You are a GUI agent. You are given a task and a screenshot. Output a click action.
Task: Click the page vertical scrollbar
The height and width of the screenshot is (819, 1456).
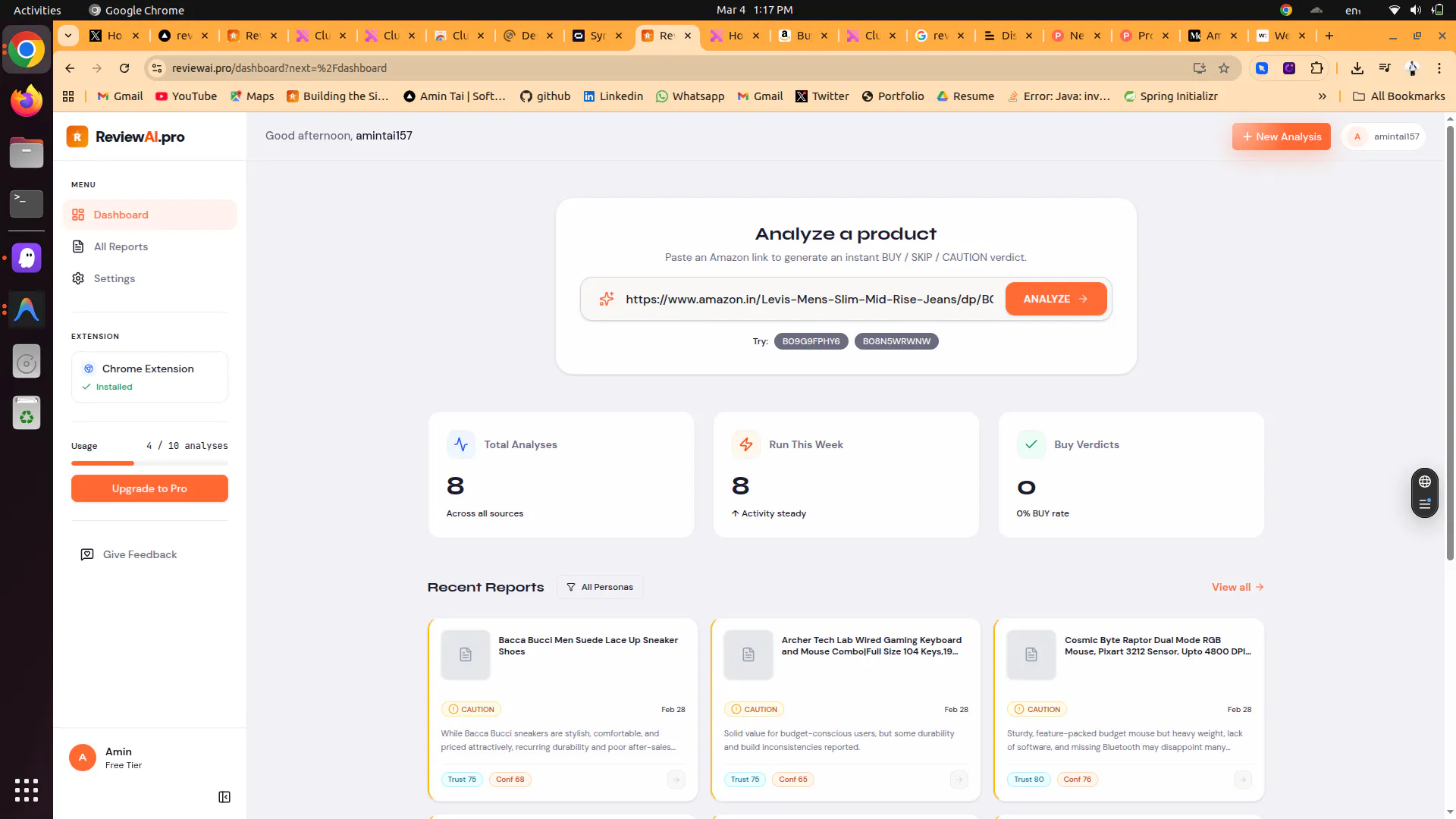(1450, 343)
